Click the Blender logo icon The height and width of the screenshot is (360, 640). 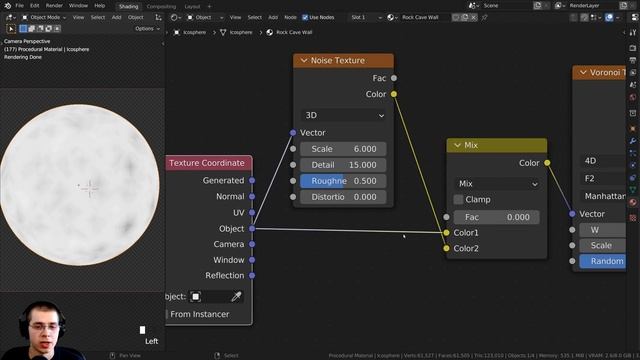coord(8,6)
